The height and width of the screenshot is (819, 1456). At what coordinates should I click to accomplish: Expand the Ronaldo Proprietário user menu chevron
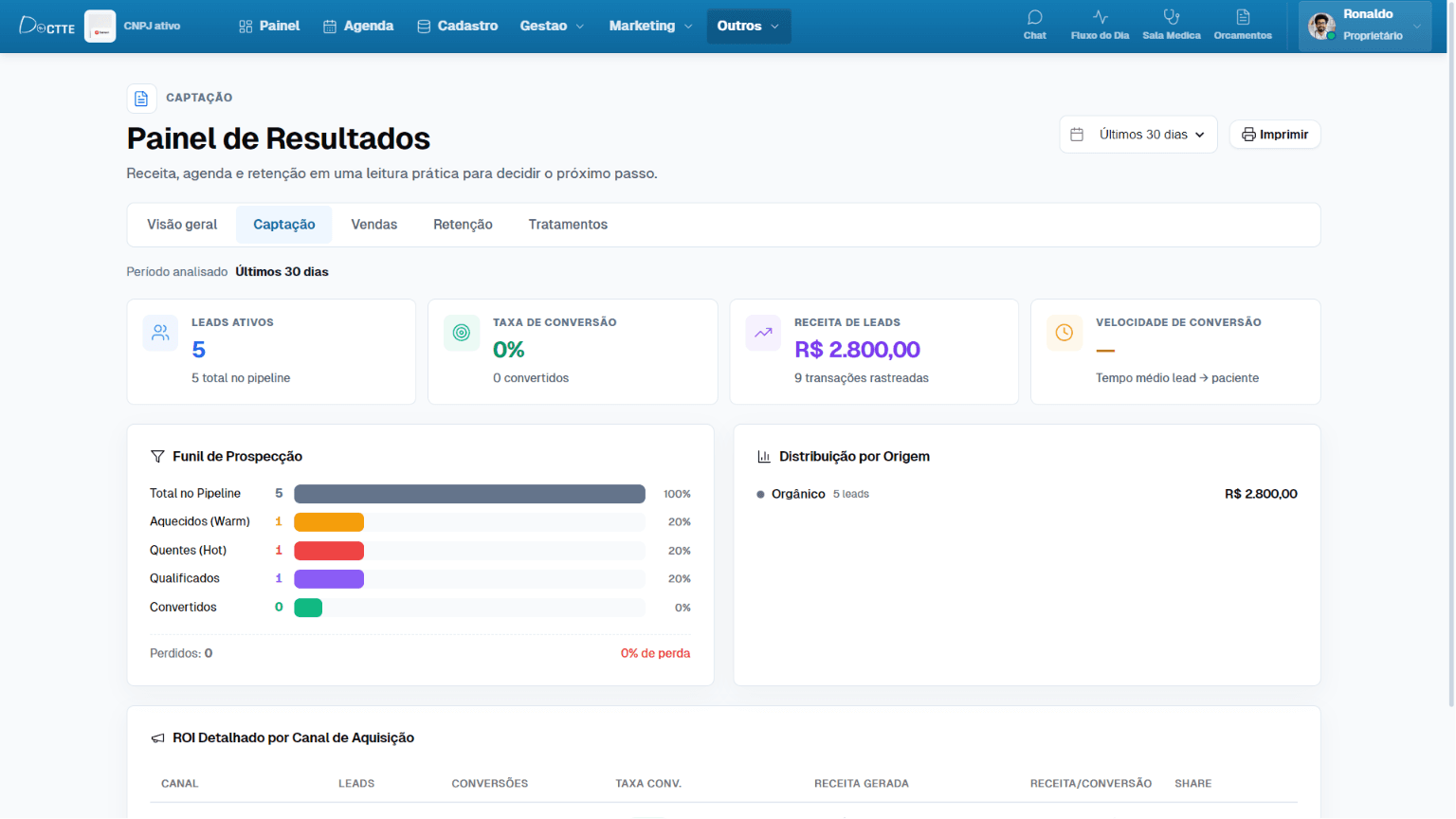tap(1417, 27)
